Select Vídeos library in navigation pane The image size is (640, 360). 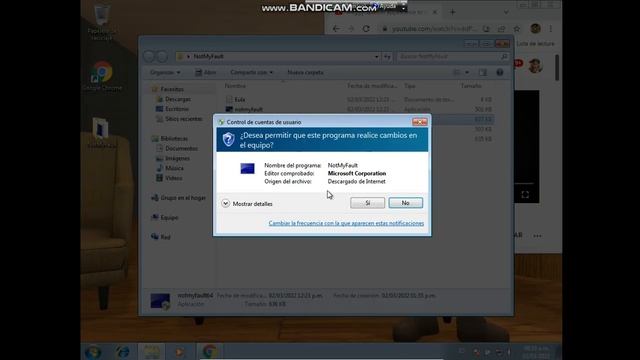(169, 178)
